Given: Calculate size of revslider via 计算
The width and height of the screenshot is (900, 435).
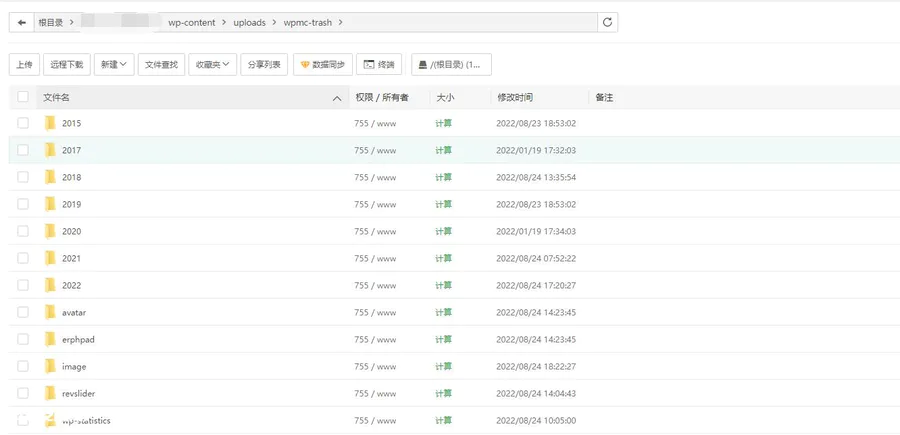Looking at the screenshot, I should coord(444,393).
